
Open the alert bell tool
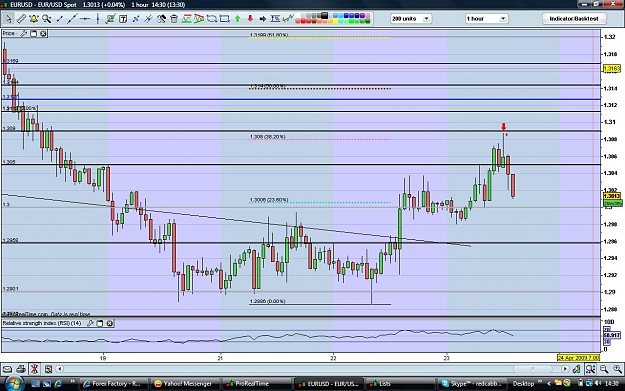click(34, 19)
